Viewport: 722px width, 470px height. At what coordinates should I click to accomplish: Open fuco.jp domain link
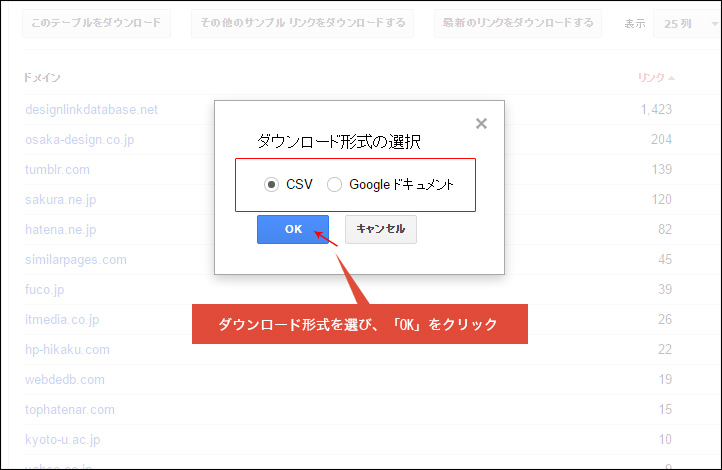44,290
